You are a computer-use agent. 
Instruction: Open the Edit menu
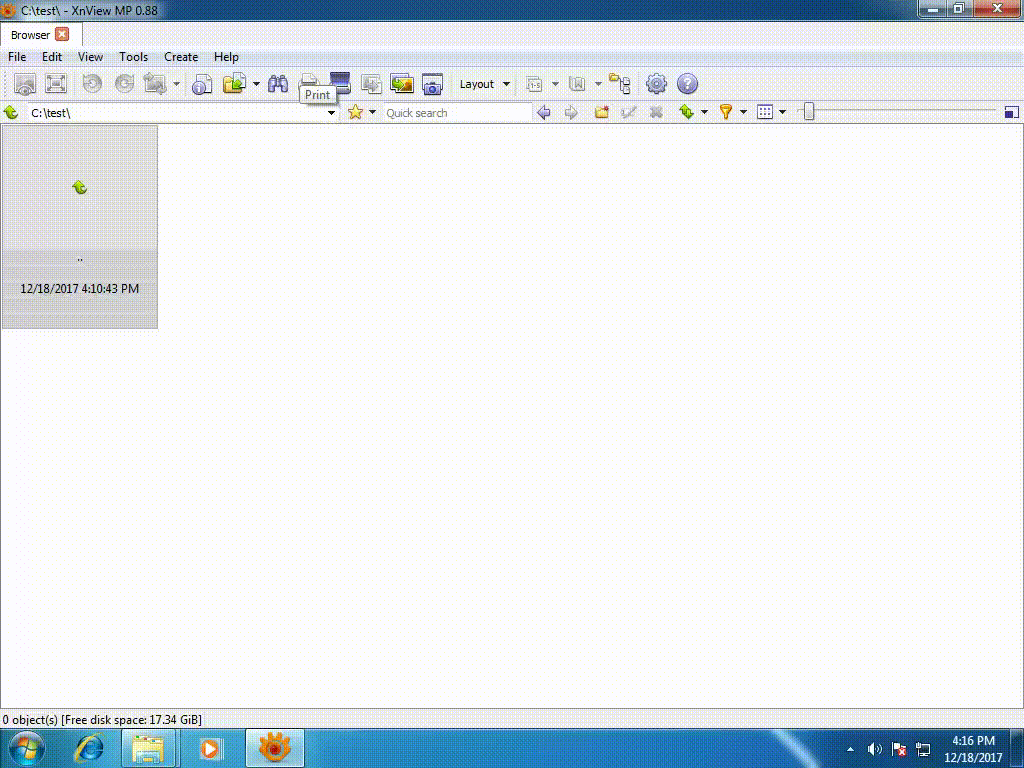point(52,57)
